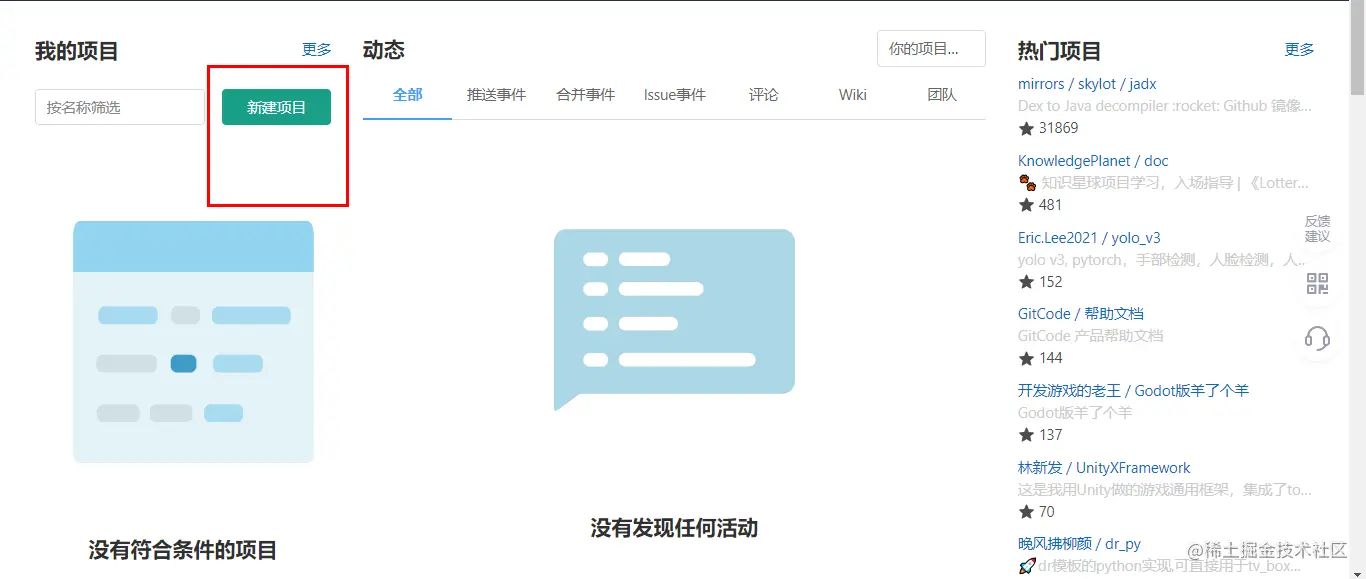Click the 我的项目 section heading
Image resolution: width=1366 pixels, height=579 pixels.
click(76, 50)
